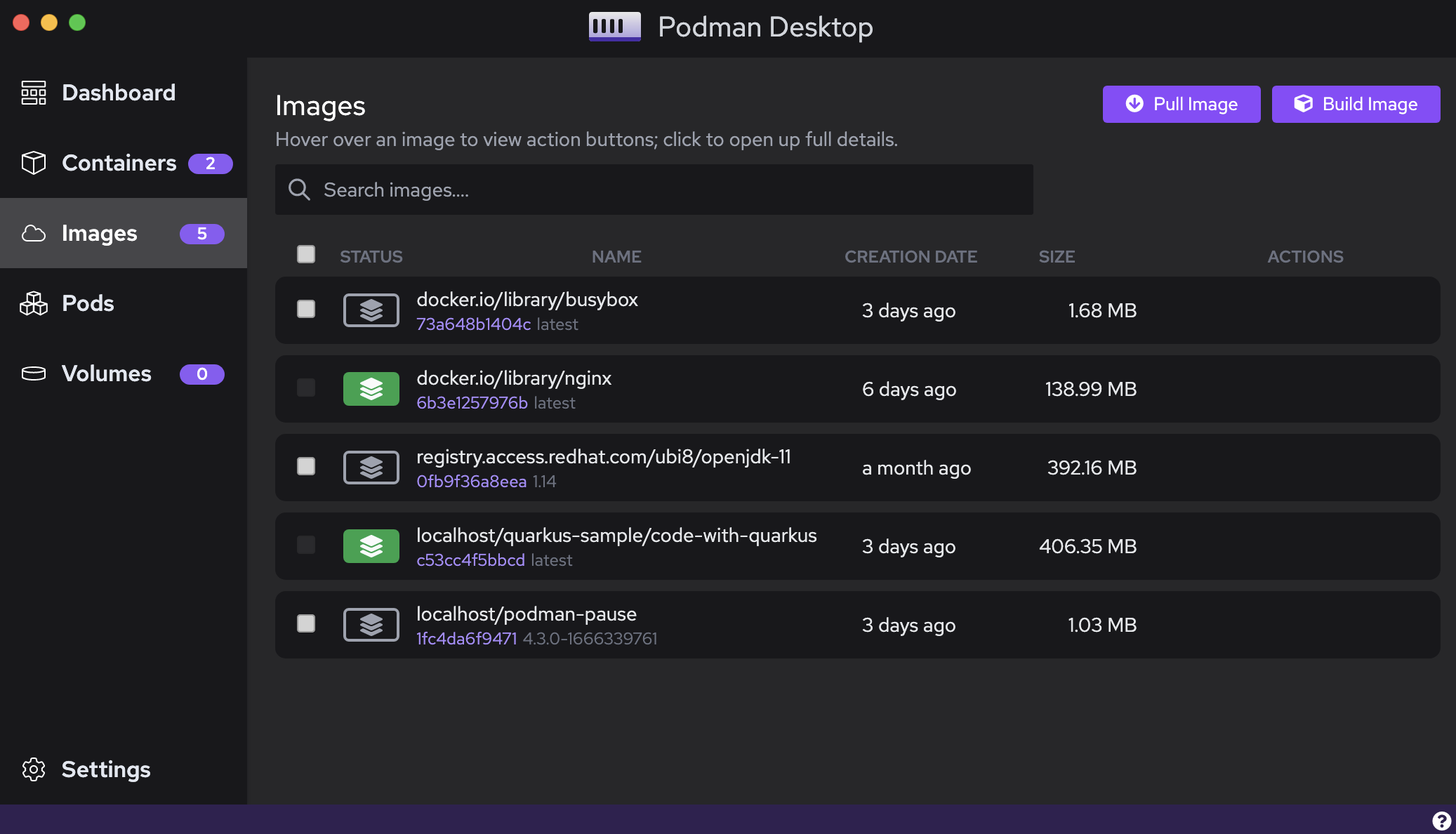Click the Volumes disk icon
This screenshot has height=834, width=1456.
(x=34, y=373)
